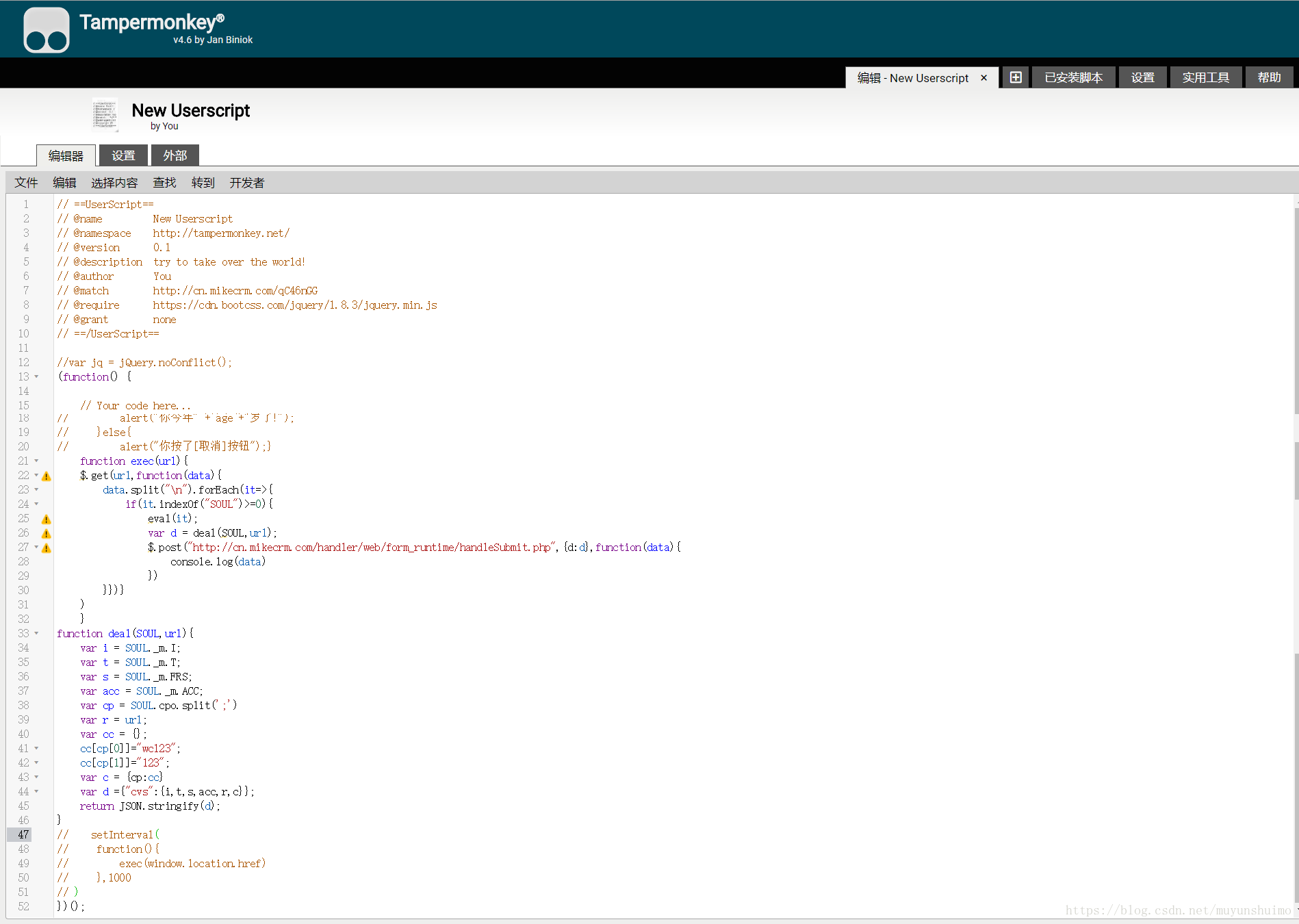Click the editor's vertical scrollbar
Image resolution: width=1299 pixels, height=924 pixels.
1296,554
